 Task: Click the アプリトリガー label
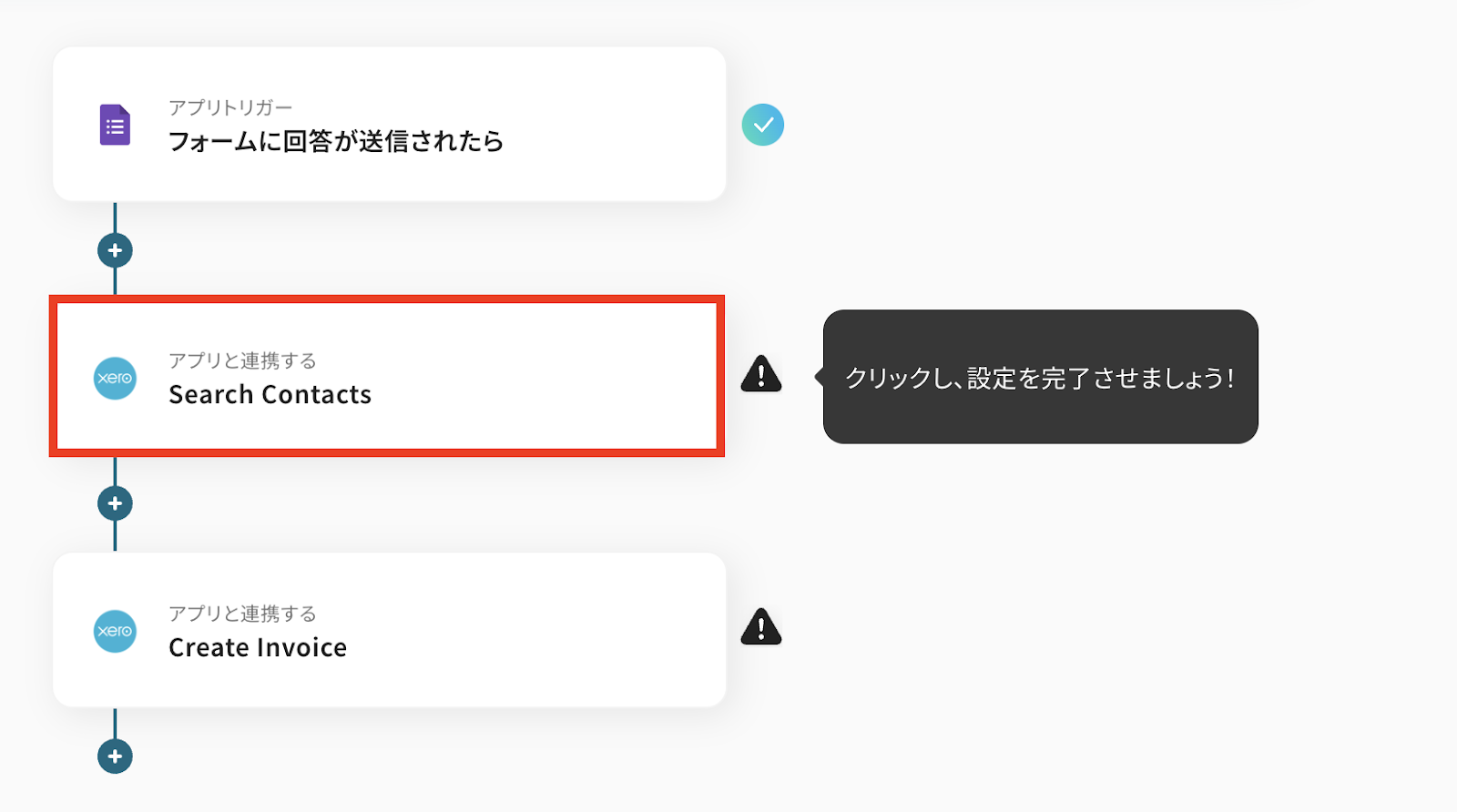230,107
